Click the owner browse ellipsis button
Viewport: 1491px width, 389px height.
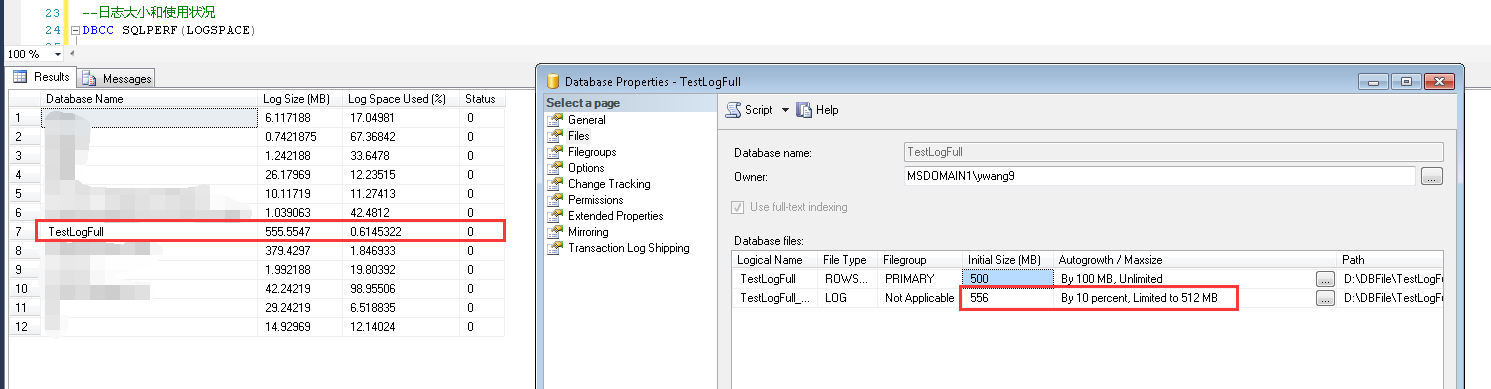point(1431,177)
